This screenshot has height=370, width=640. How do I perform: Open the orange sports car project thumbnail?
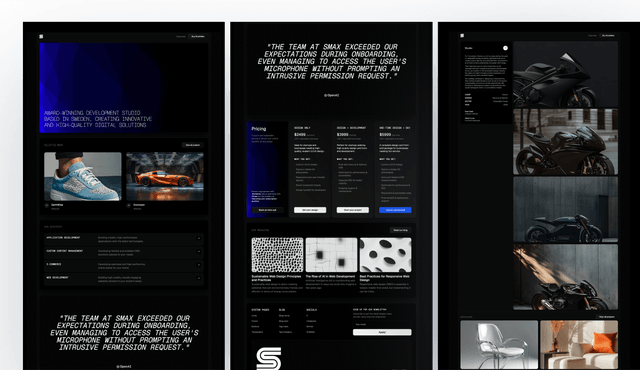click(165, 177)
